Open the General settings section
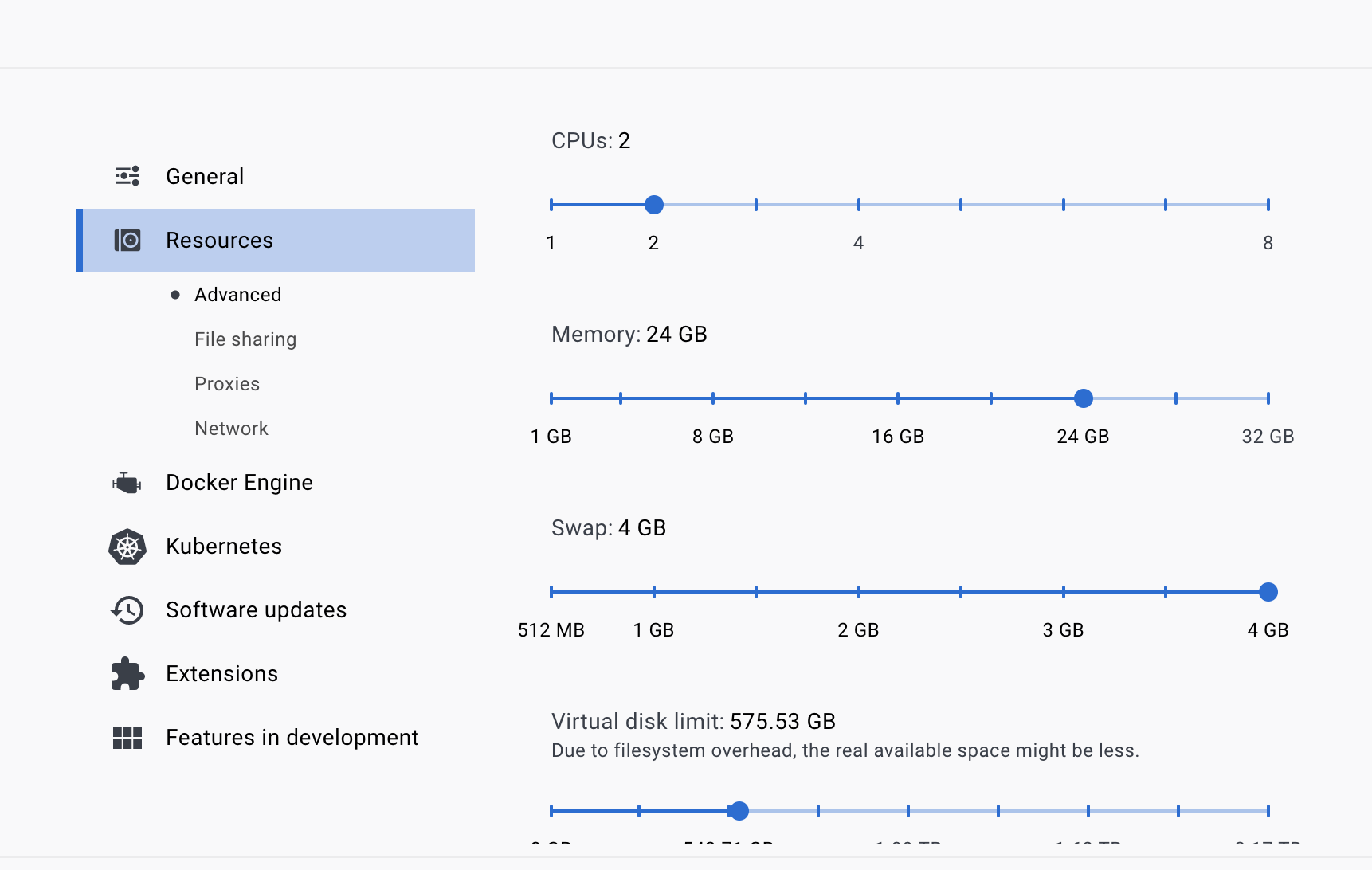This screenshot has width=1372, height=870. coord(276,176)
